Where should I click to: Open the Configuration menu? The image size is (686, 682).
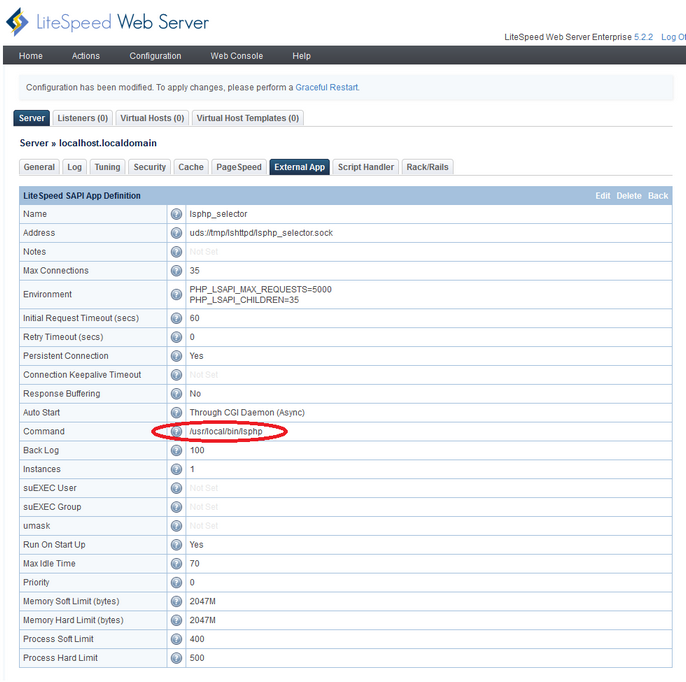coord(155,56)
